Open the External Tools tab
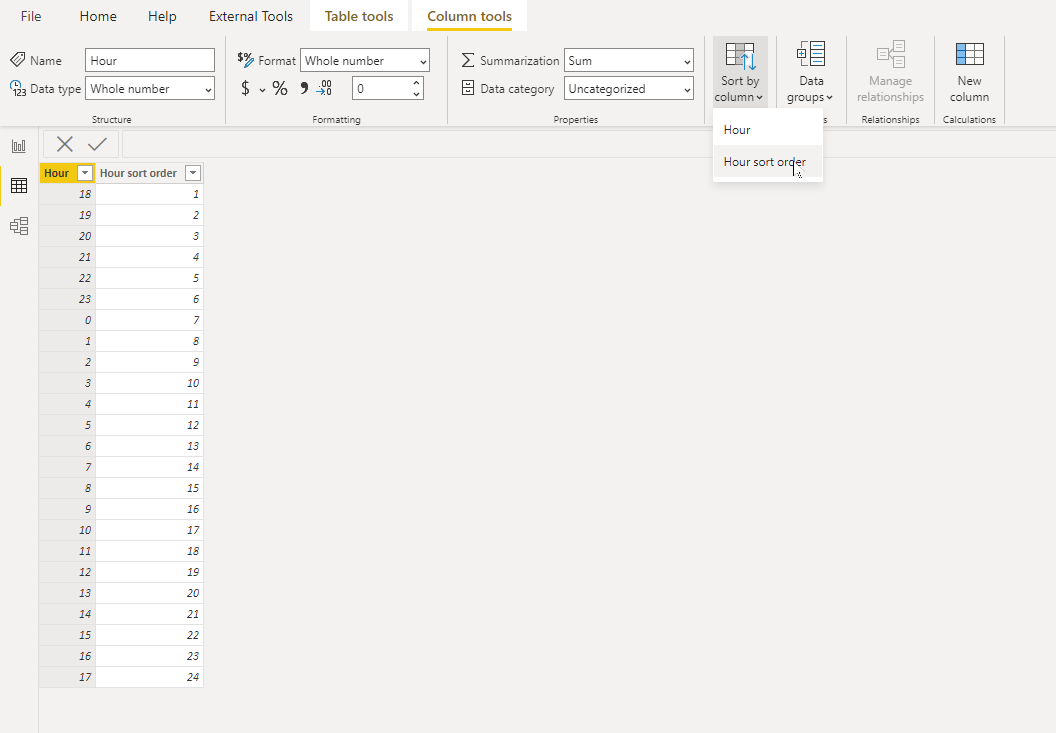 pyautogui.click(x=251, y=16)
